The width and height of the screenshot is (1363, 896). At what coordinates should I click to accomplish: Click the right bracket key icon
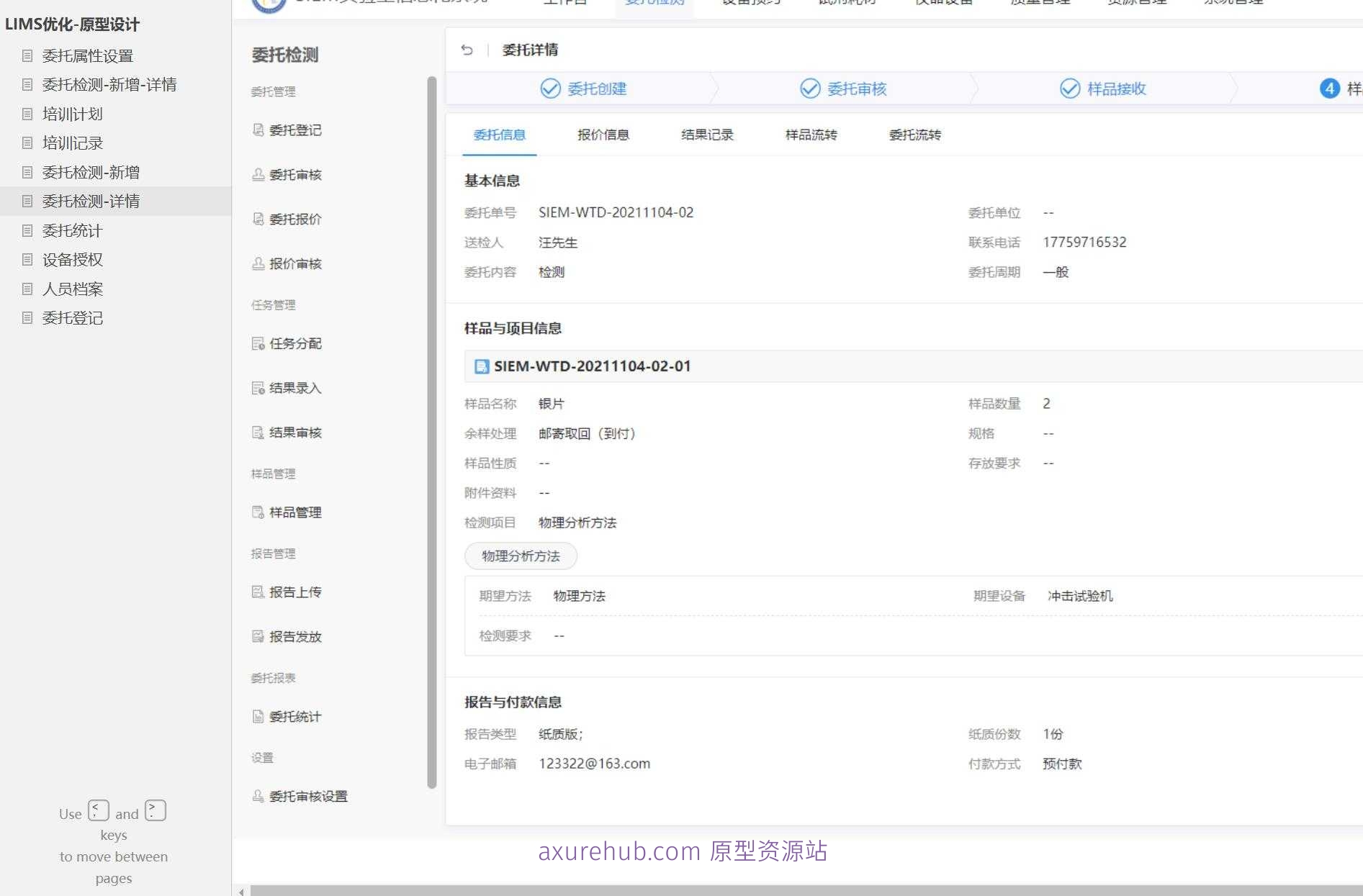tap(156, 810)
